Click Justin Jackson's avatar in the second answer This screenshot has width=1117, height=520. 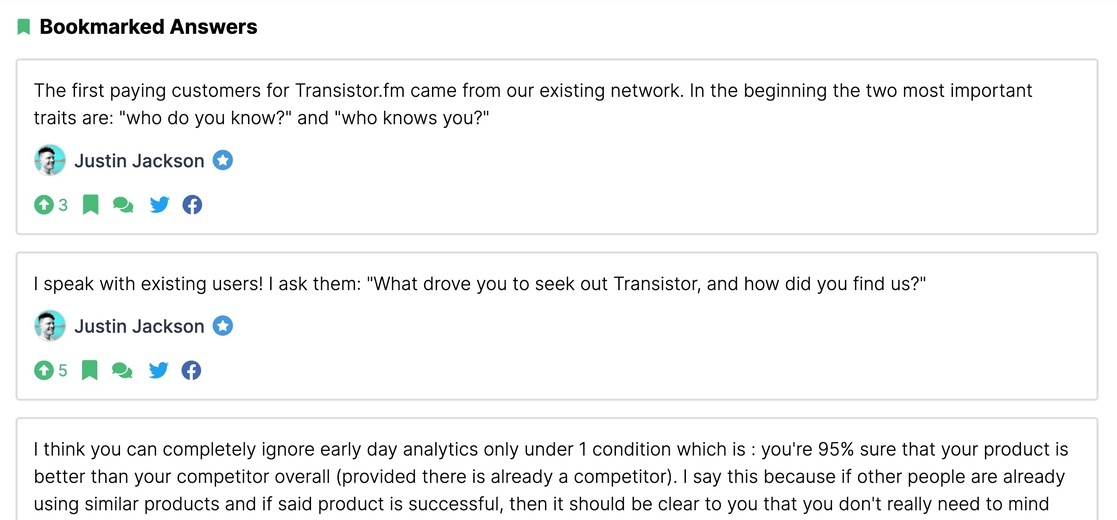click(x=50, y=326)
